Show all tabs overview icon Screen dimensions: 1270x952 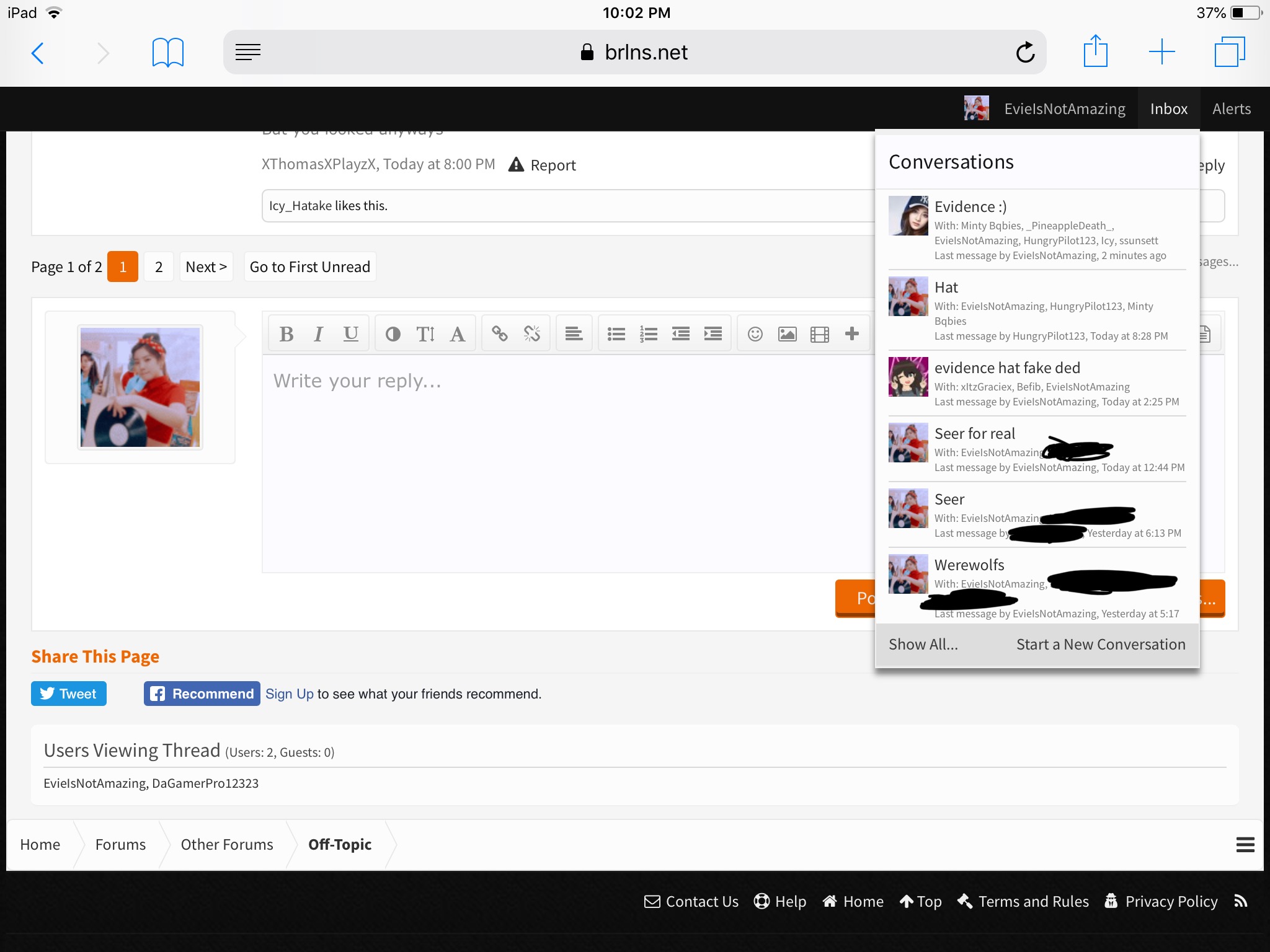click(x=1230, y=51)
